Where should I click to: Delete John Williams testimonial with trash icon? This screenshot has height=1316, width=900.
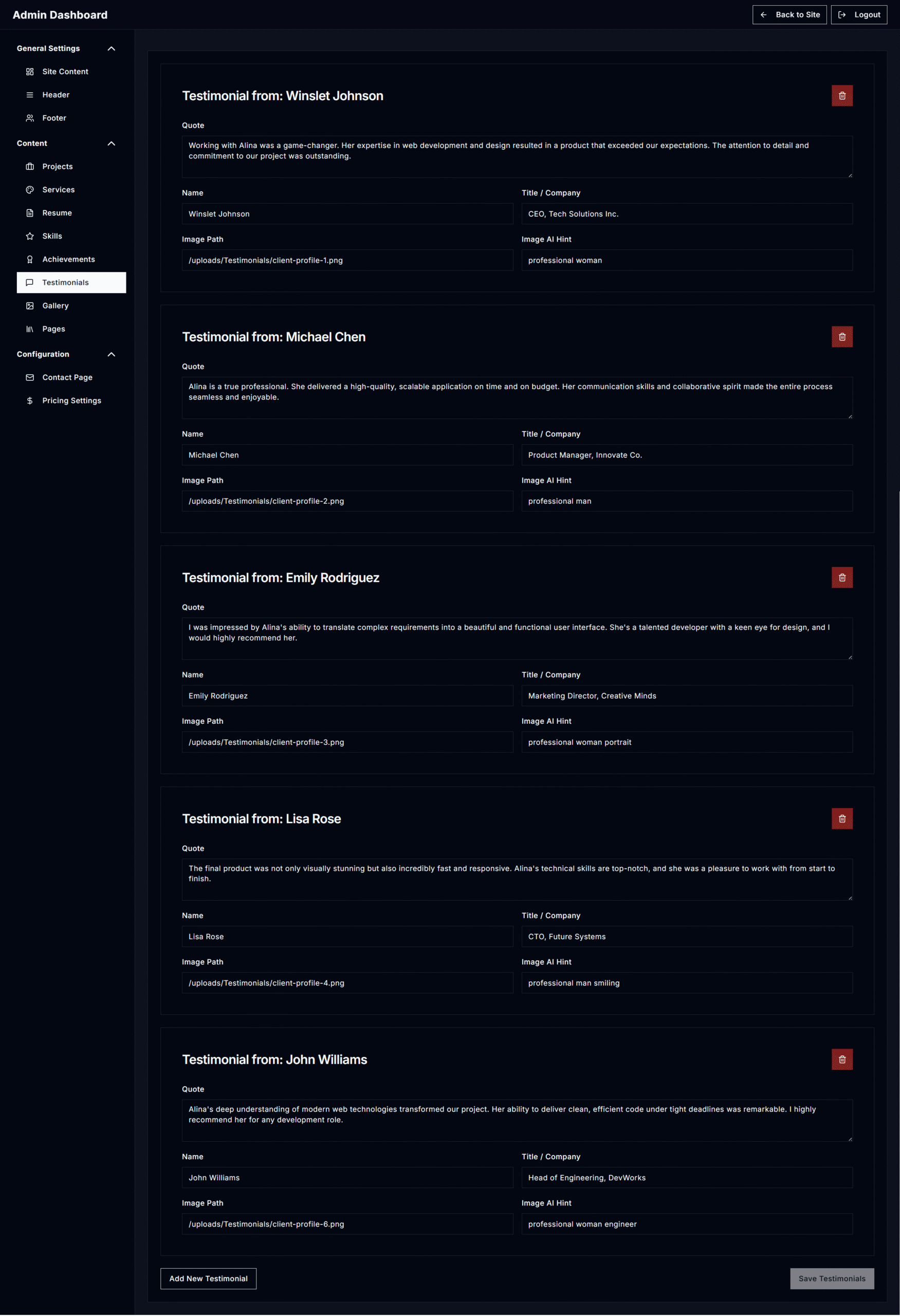point(842,1059)
